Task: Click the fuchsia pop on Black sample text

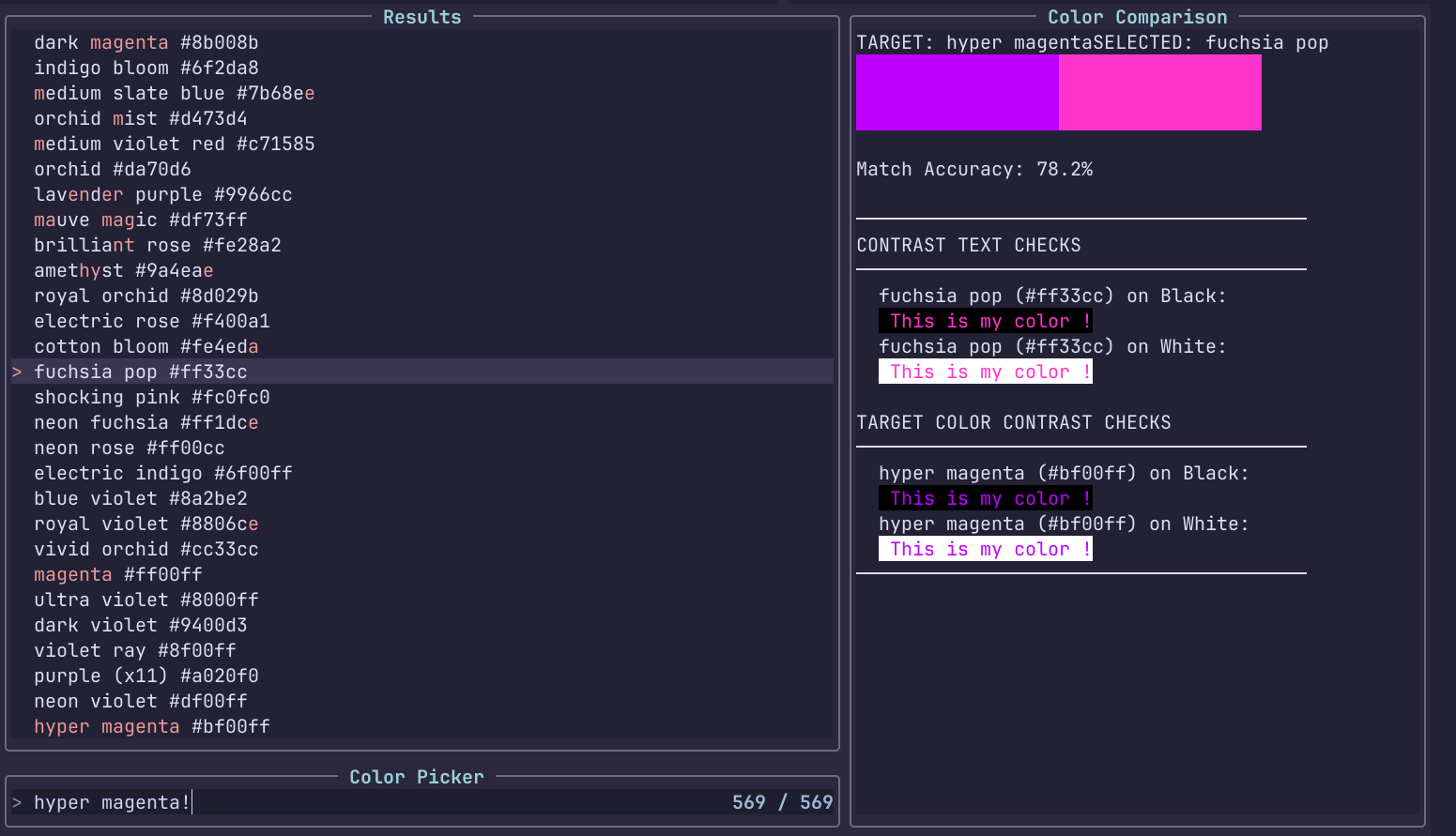Action: point(985,320)
